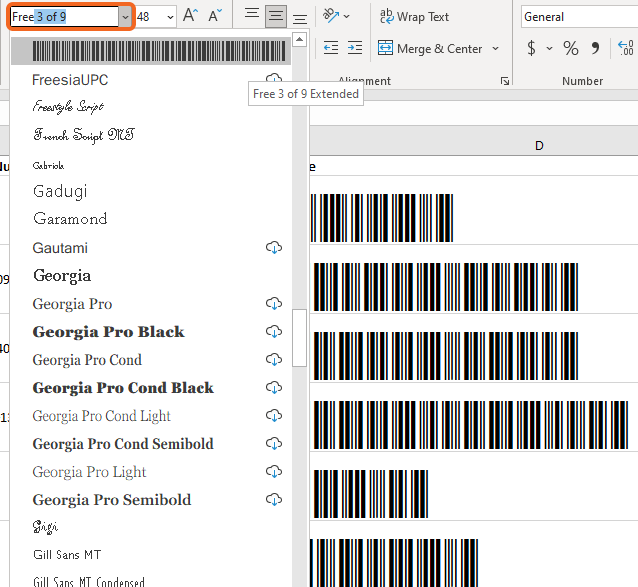Open the Alignment settings dialog launcher
Screen dimensions: 638x587
click(x=505, y=81)
